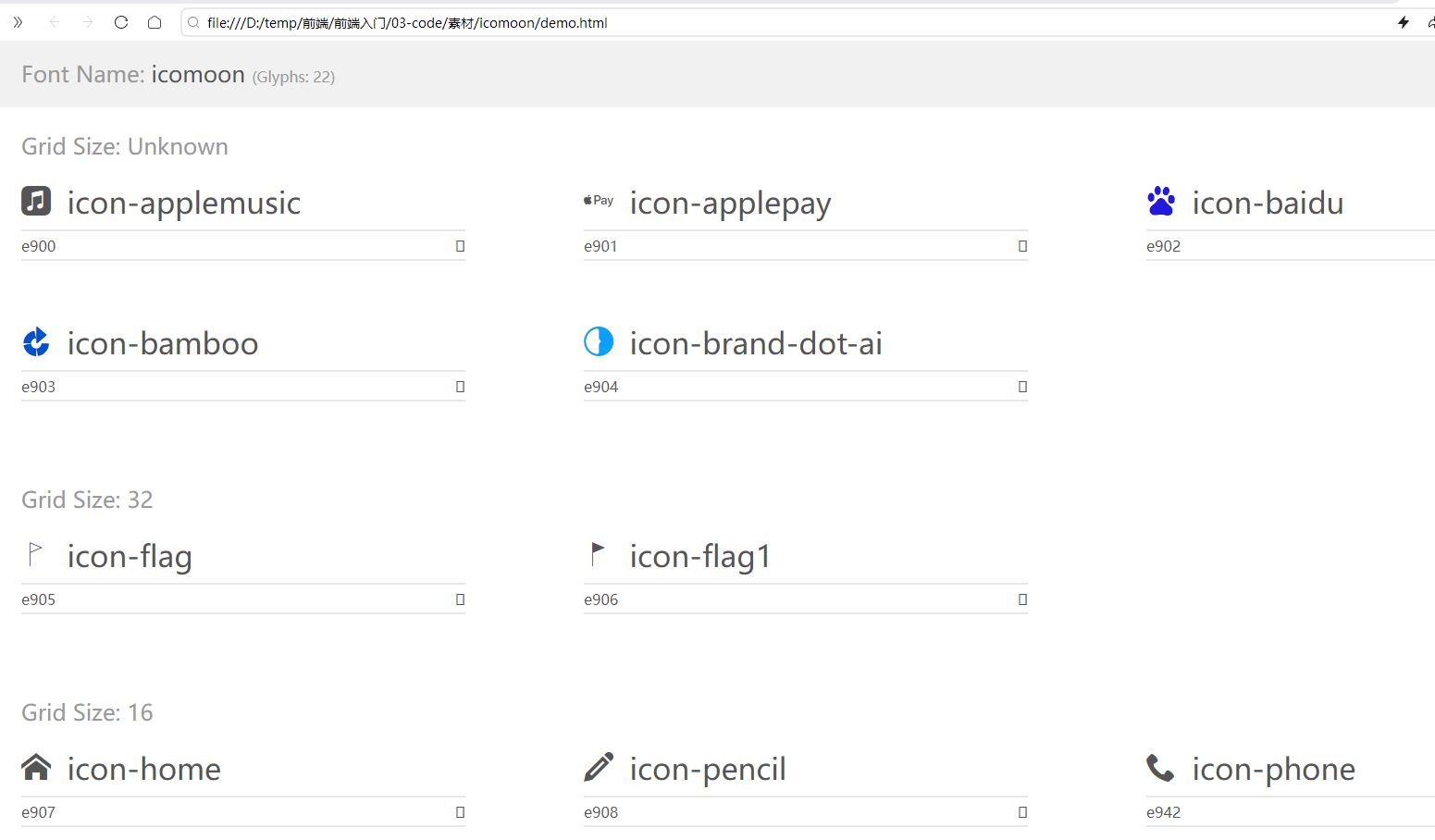Click the e908 code field under icon-pencil
Image resolution: width=1435 pixels, height=840 pixels.
(794, 812)
